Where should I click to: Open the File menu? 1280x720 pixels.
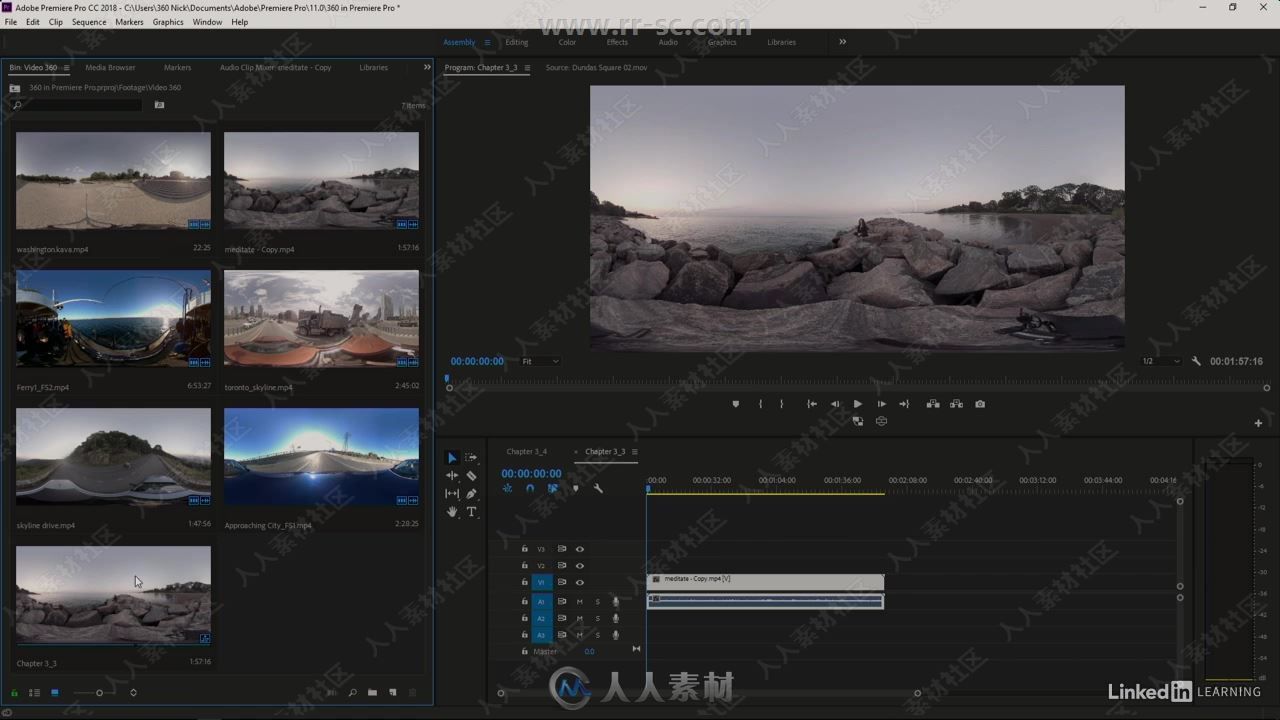pyautogui.click(x=11, y=22)
